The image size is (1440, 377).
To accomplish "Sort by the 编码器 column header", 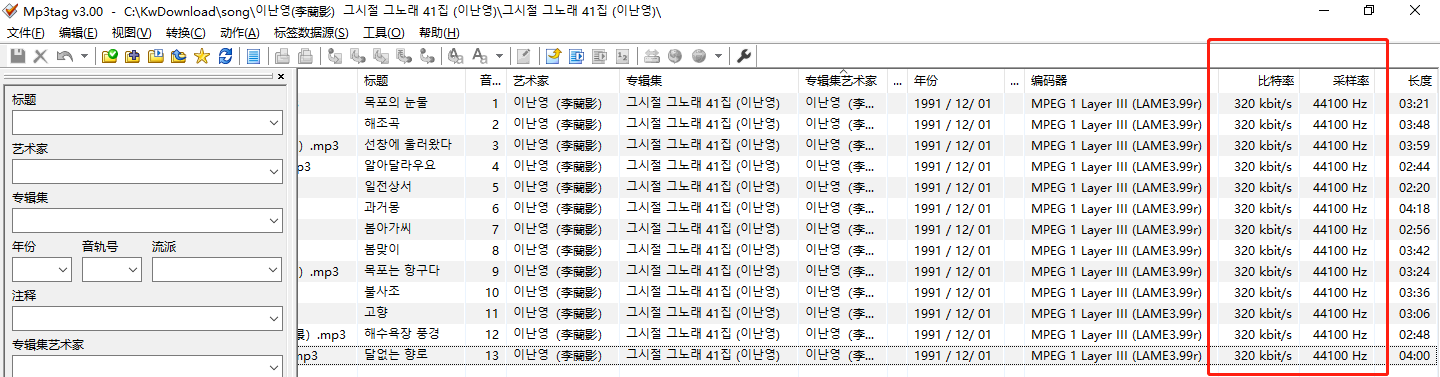I will click(1122, 81).
